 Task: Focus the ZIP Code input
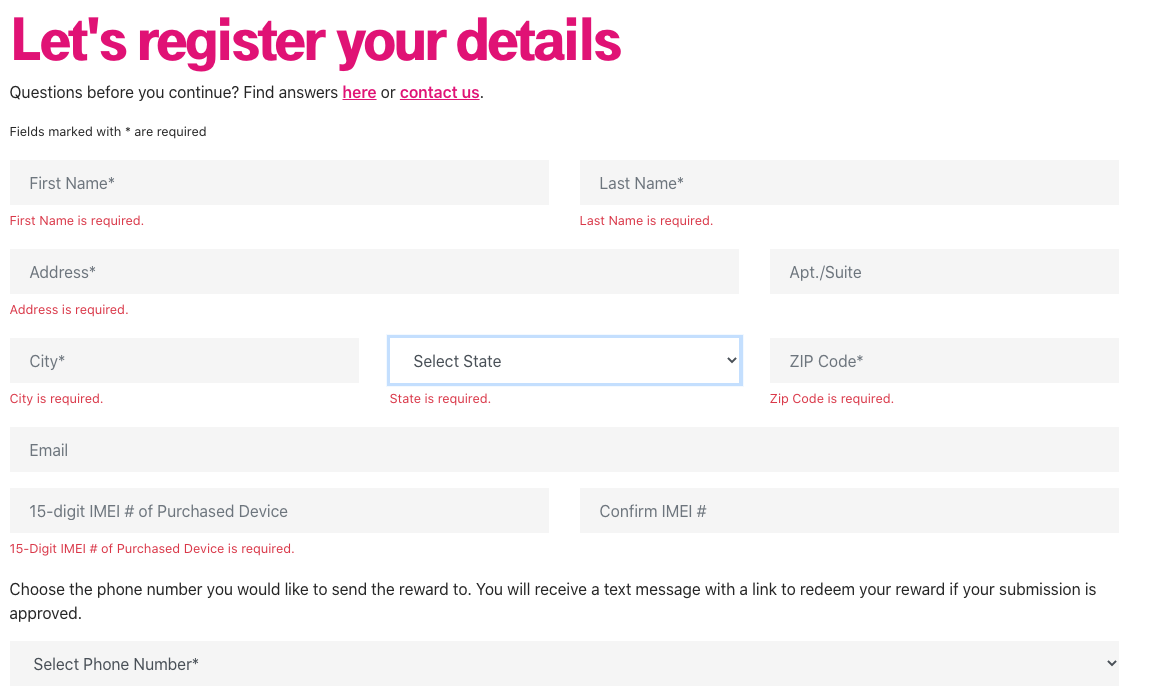pos(943,361)
